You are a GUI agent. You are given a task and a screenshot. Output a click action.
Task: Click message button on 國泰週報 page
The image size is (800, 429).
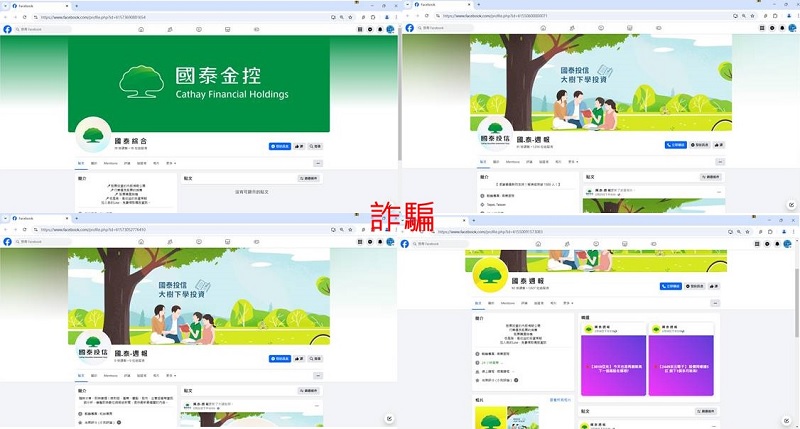point(696,286)
